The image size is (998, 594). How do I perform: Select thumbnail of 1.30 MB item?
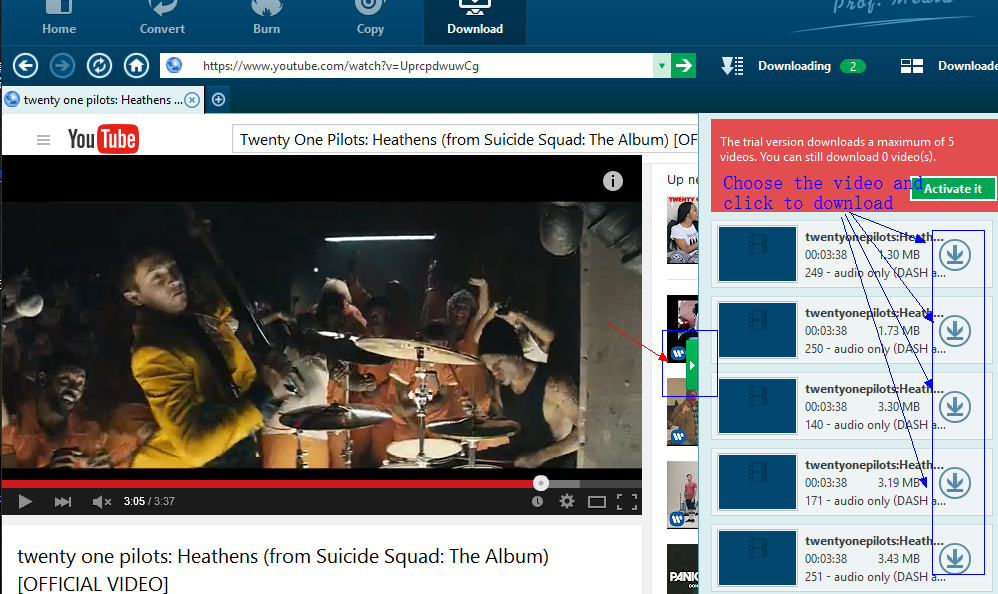757,254
